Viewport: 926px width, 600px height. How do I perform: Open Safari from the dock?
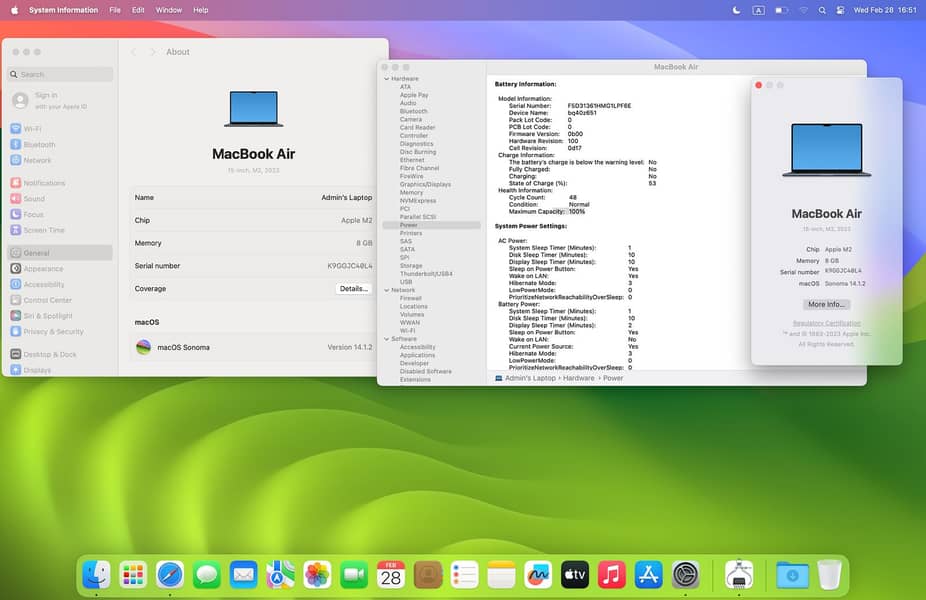tap(170, 574)
